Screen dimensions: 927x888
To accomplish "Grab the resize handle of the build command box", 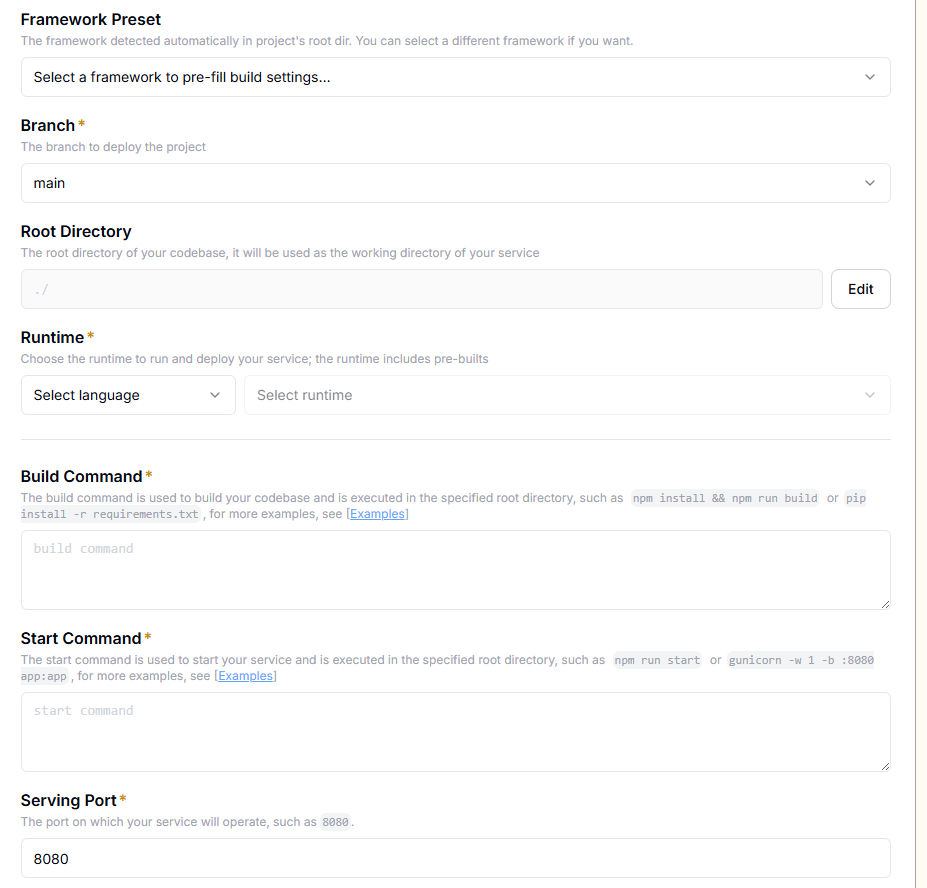I will click(885, 604).
